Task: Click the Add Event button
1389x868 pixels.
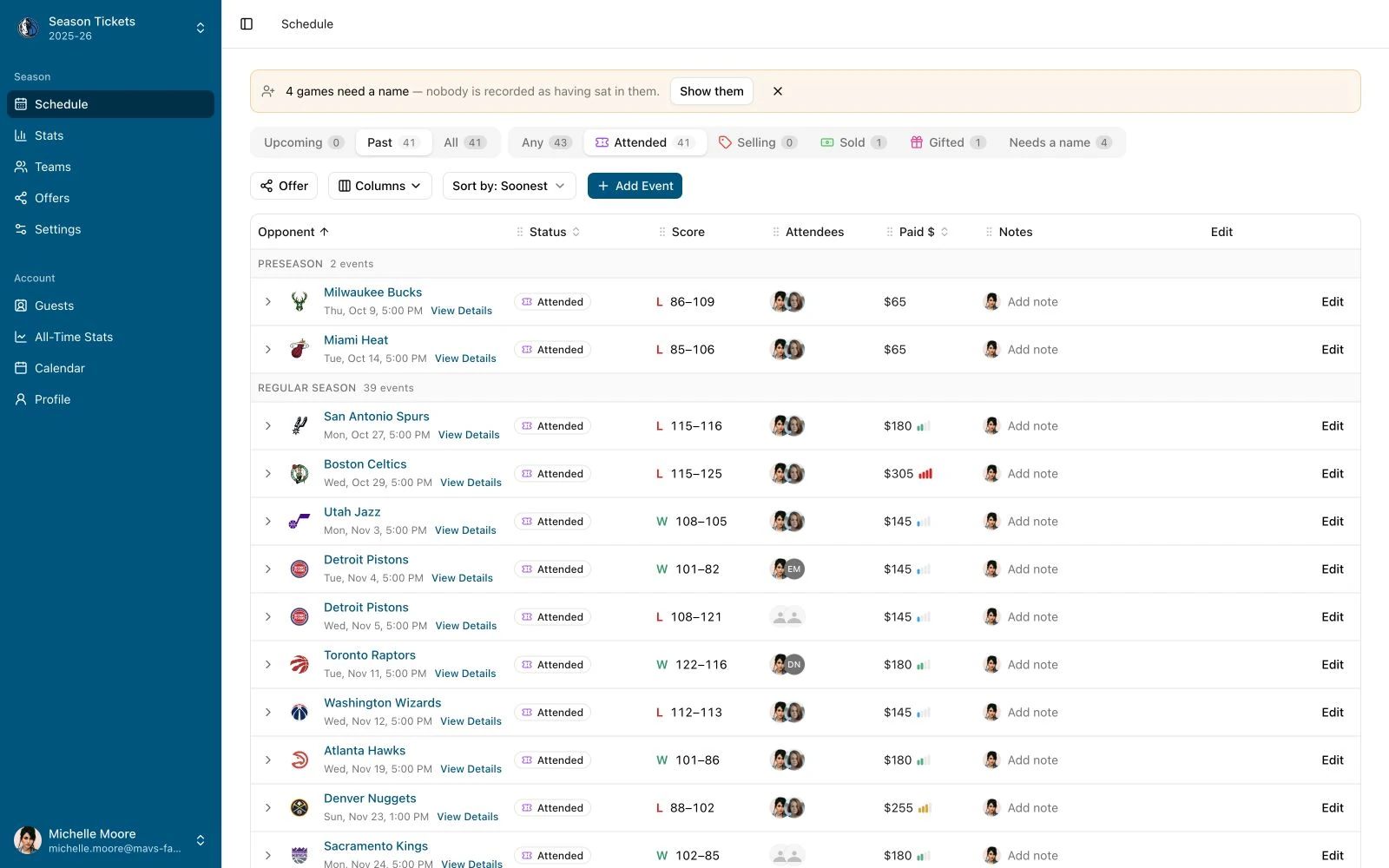Action: click(x=635, y=186)
